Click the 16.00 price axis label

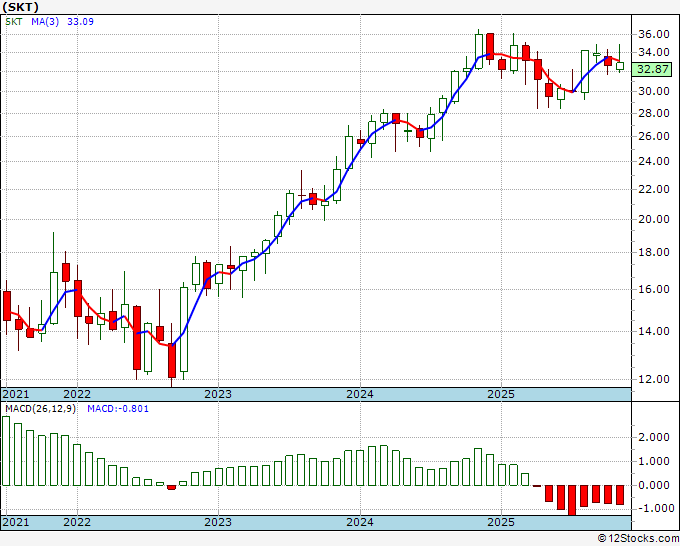[653, 289]
